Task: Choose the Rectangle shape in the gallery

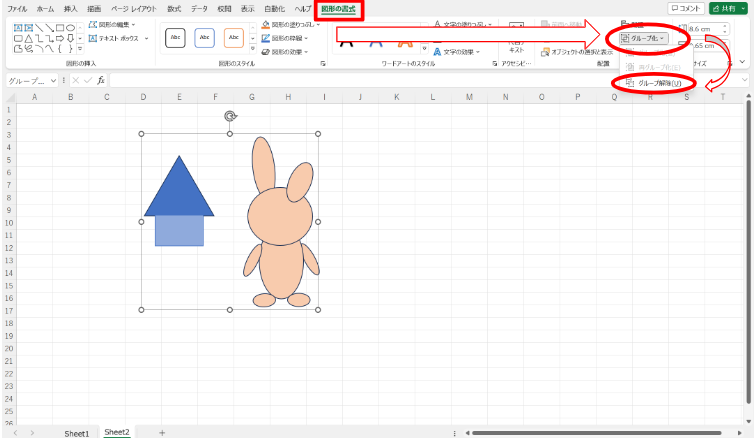Action: pos(60,28)
